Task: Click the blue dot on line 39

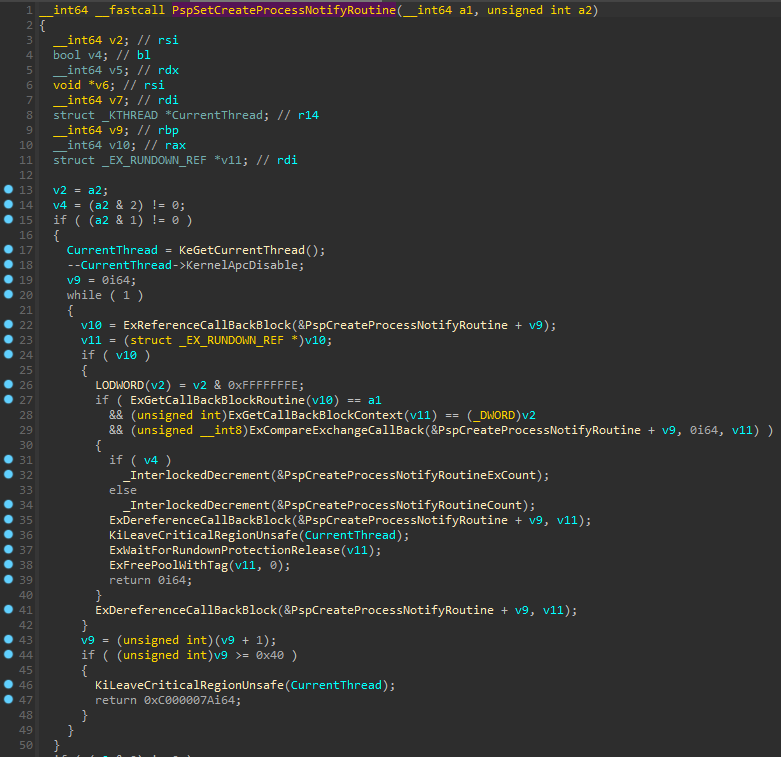Action: [8, 579]
